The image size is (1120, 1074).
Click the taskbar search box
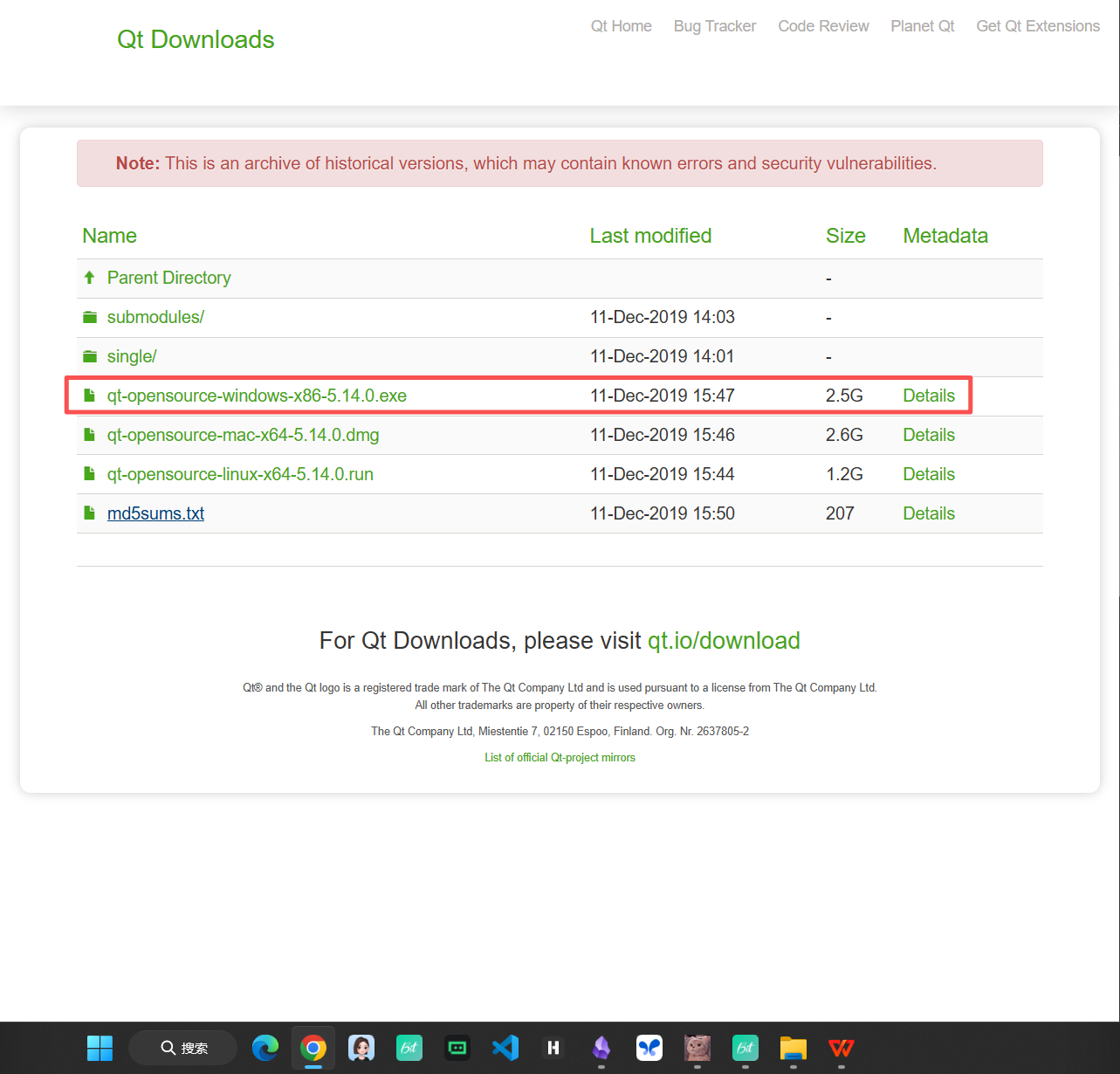point(183,1048)
